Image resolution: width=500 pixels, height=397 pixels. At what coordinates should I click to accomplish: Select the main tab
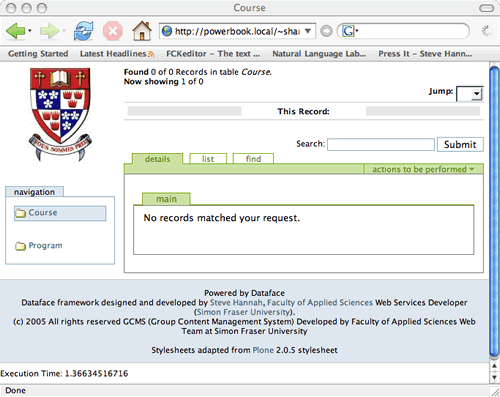(x=166, y=199)
